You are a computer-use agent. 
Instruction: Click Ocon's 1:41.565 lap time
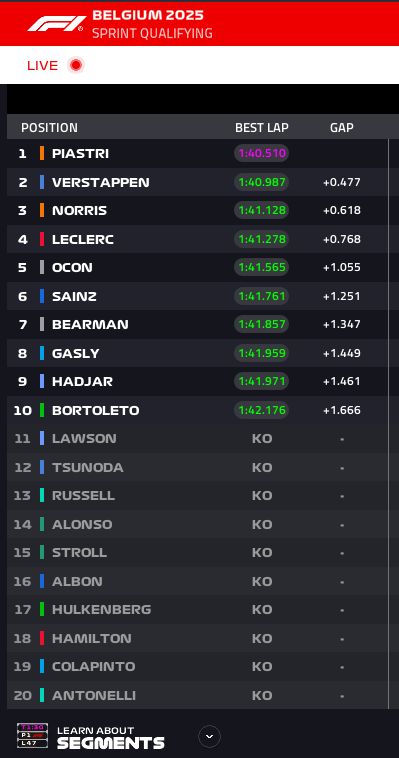(262, 267)
